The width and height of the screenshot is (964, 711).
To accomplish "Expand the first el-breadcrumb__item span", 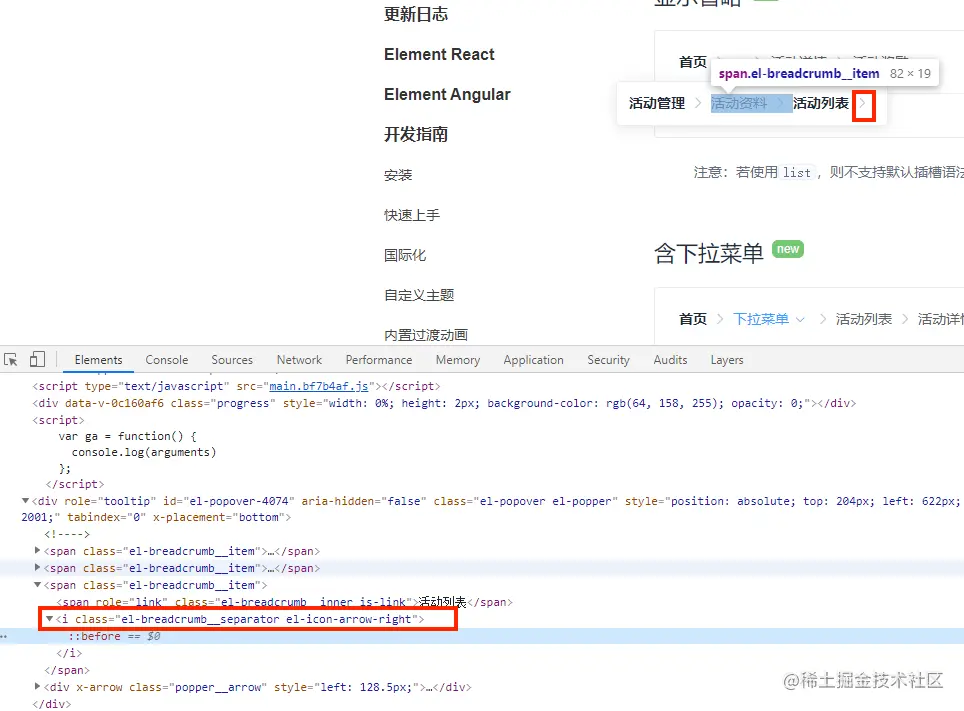I will [38, 550].
